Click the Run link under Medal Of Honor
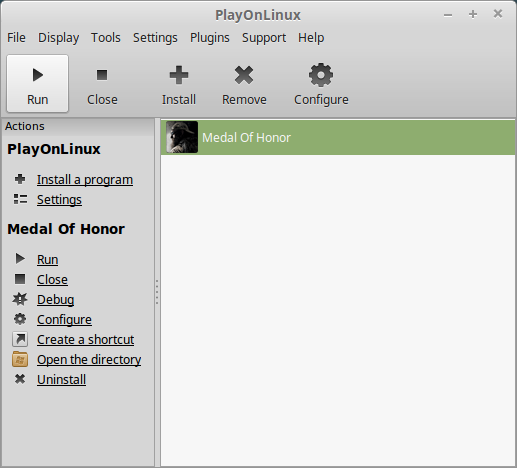517x468 pixels. tap(48, 260)
